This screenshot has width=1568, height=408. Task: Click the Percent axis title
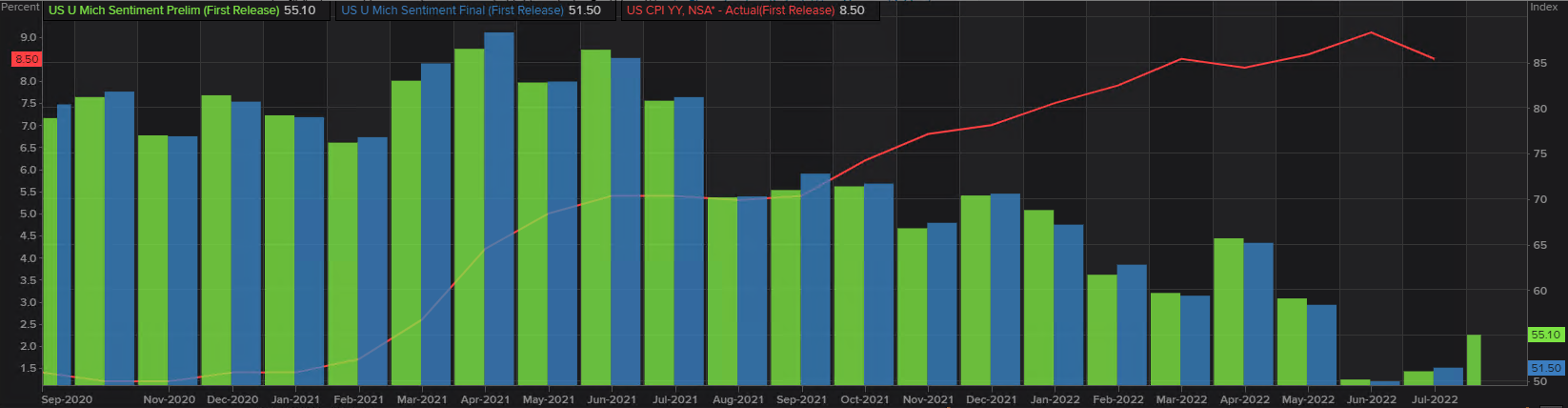click(x=20, y=7)
